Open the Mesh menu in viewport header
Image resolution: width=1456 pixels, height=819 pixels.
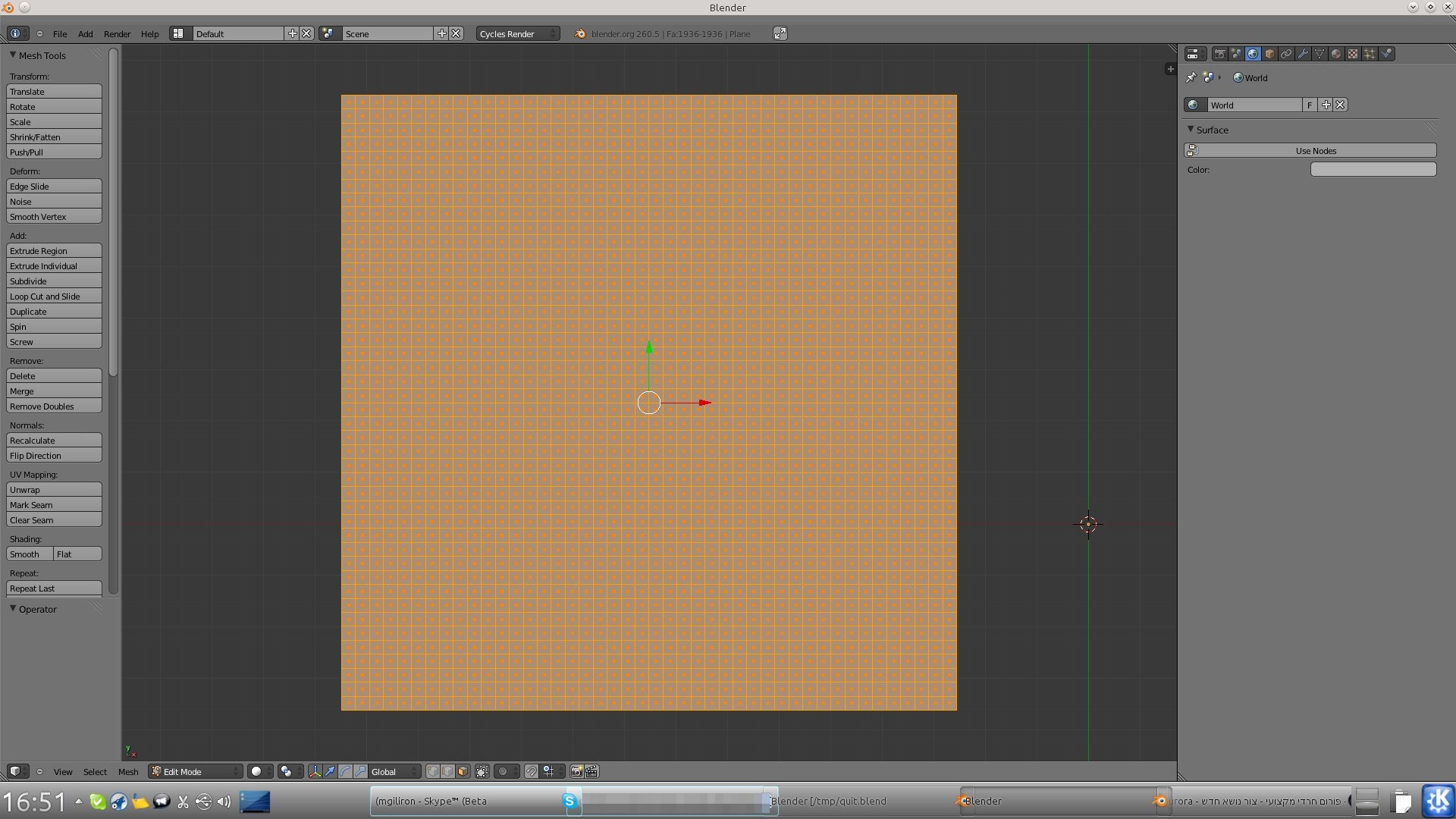[127, 771]
